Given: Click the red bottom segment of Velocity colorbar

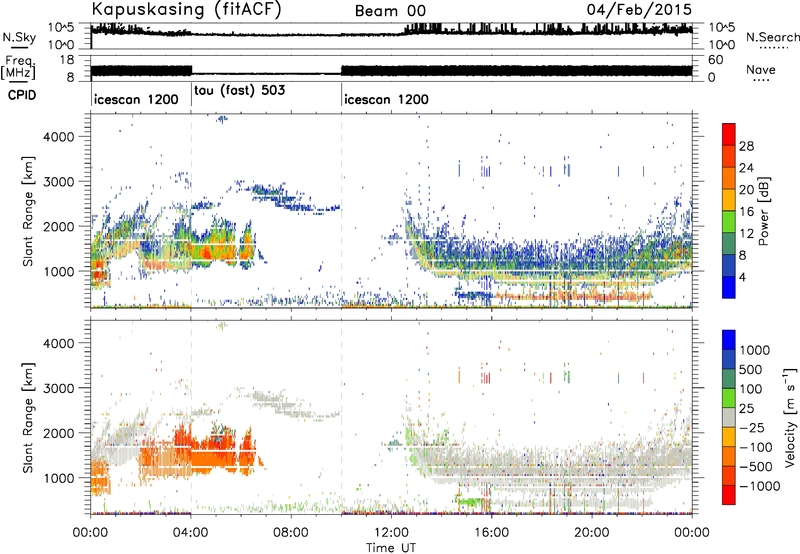Looking at the screenshot, I should click(729, 495).
